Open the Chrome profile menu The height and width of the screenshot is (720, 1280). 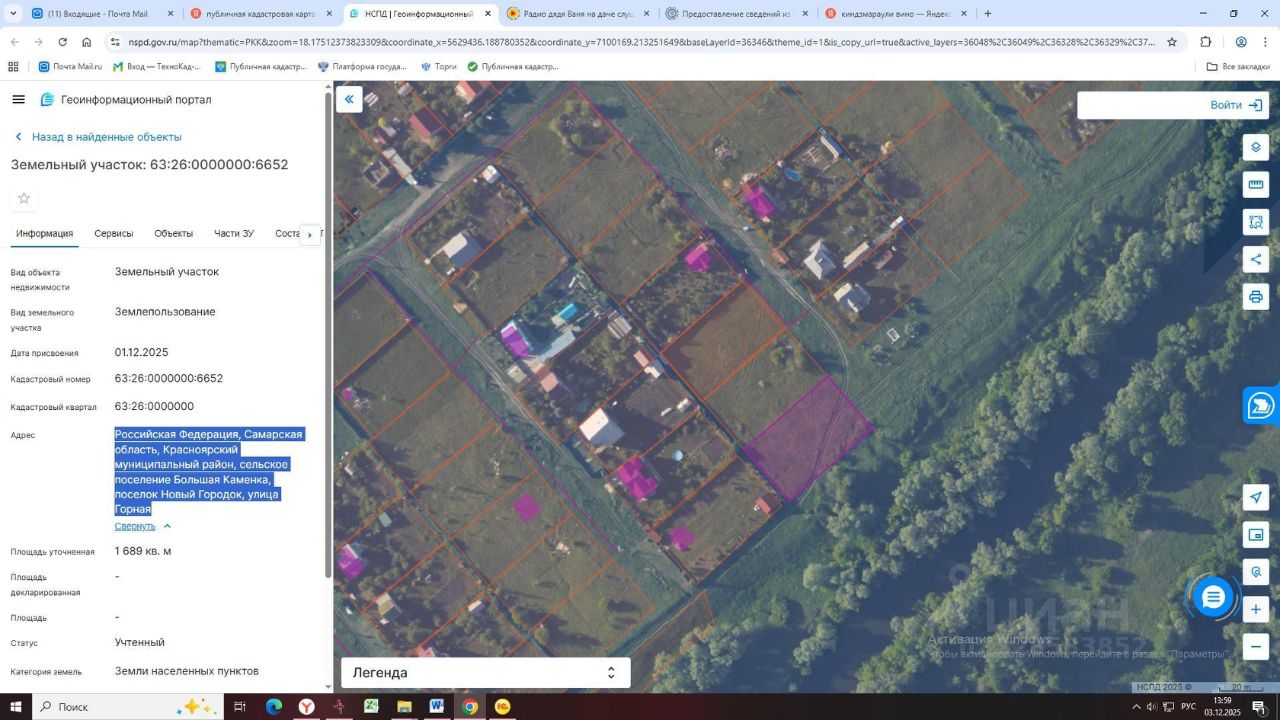(1241, 42)
